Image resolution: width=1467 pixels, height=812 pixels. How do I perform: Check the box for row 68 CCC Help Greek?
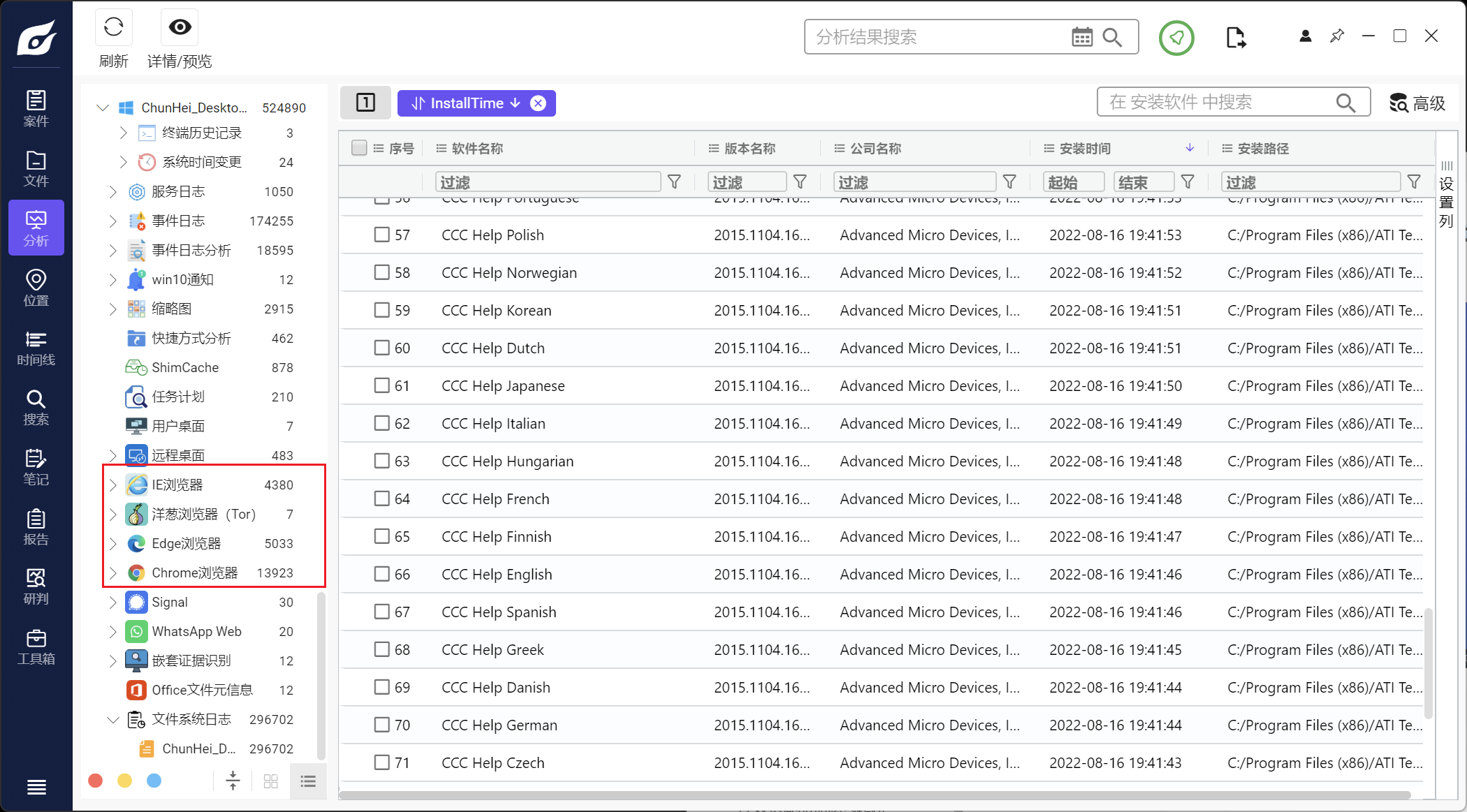381,649
